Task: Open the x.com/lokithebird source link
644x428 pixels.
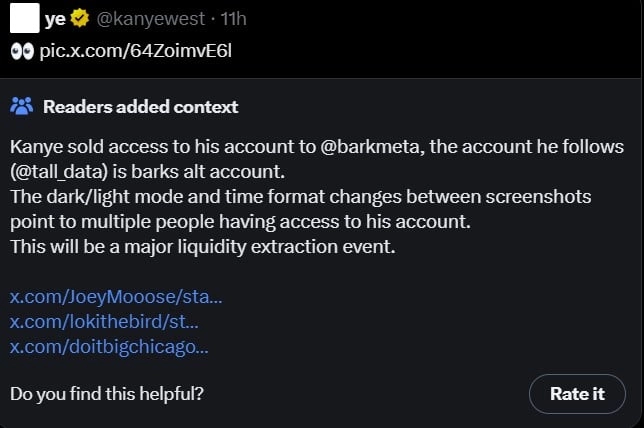Action: tap(104, 322)
